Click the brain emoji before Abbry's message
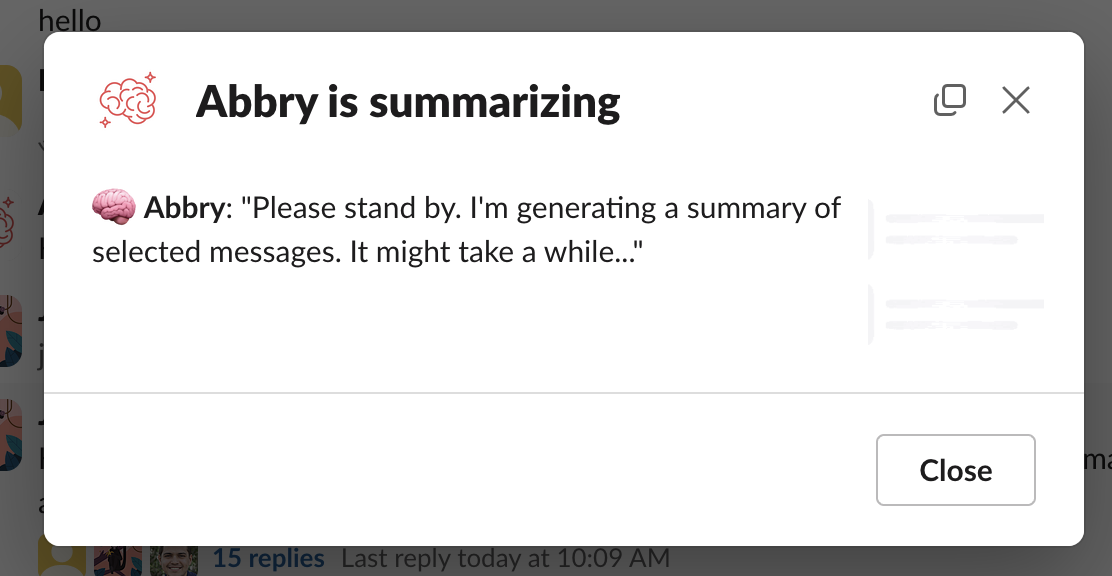 (113, 208)
